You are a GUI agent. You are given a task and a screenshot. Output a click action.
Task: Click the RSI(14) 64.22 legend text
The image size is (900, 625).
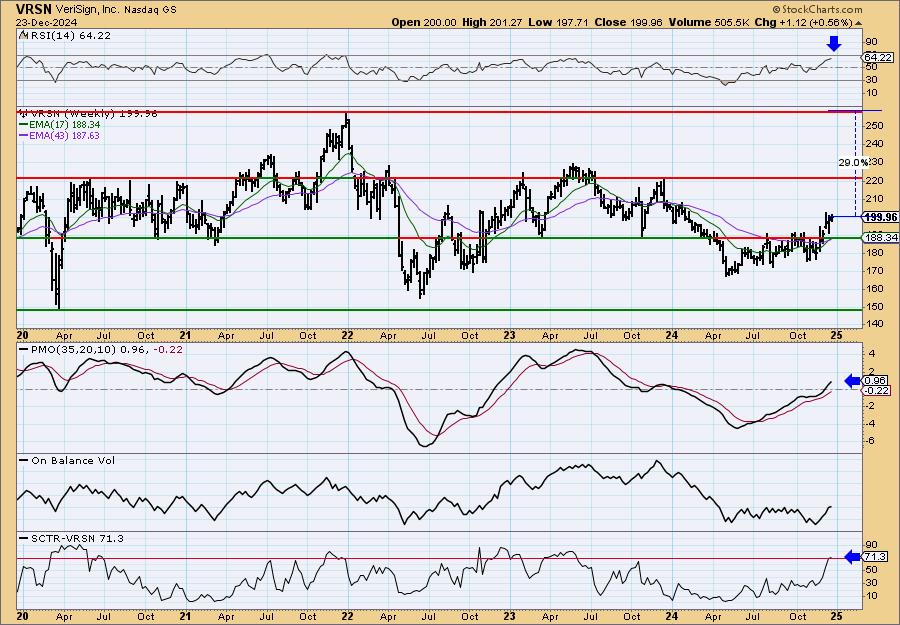69,36
